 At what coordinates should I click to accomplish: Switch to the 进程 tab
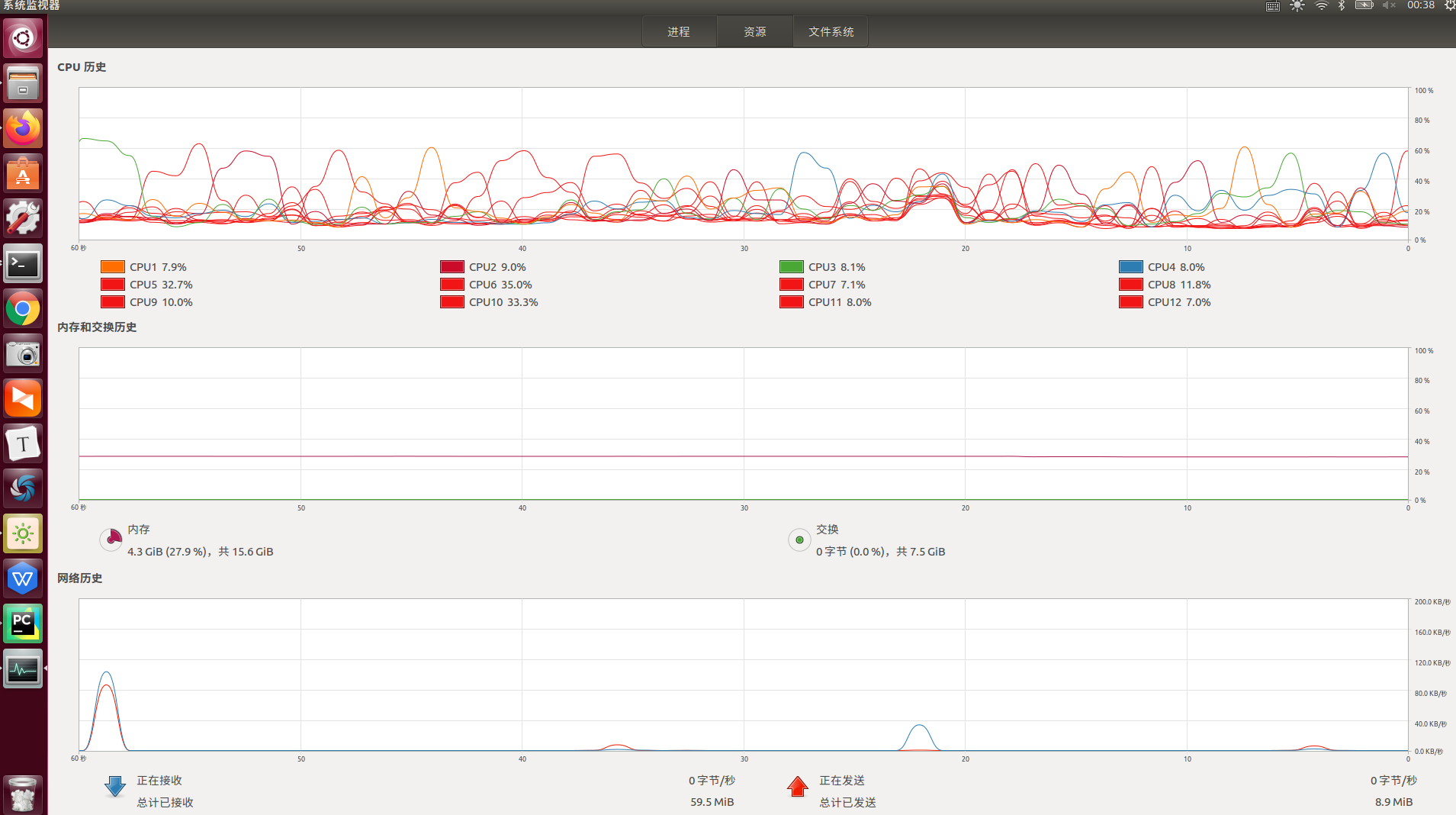[x=679, y=31]
